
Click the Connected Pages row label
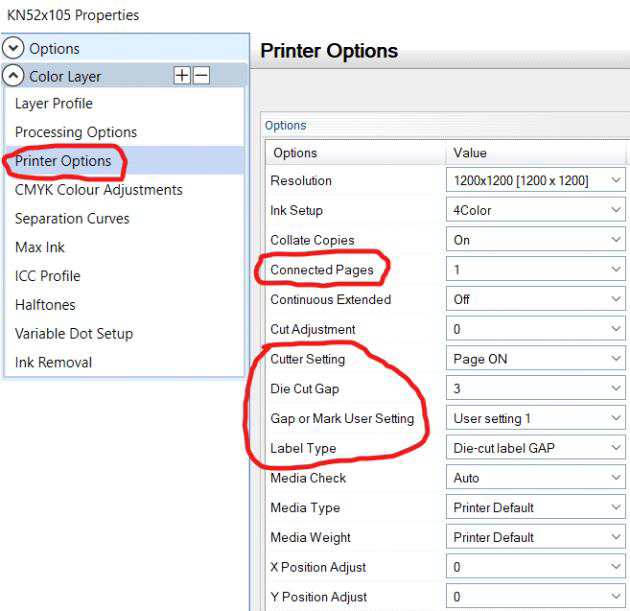(322, 270)
